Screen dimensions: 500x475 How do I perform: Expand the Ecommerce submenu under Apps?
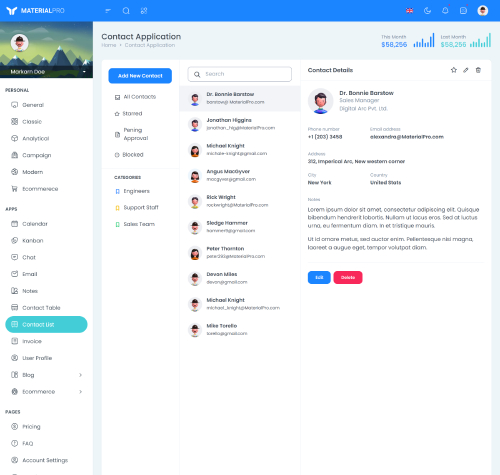pos(46,392)
